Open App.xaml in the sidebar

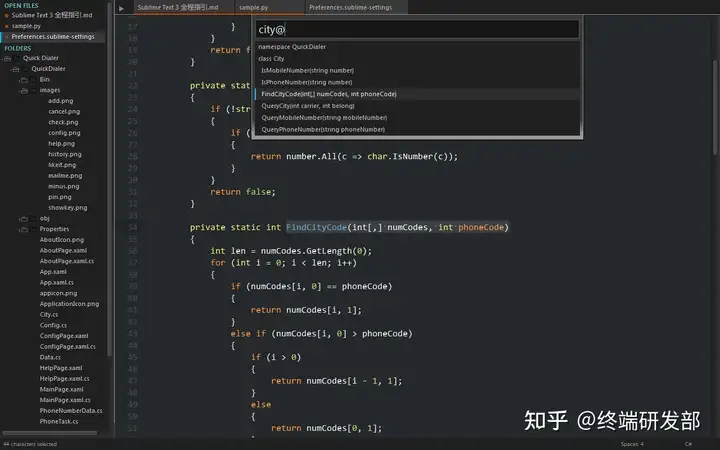(x=53, y=272)
